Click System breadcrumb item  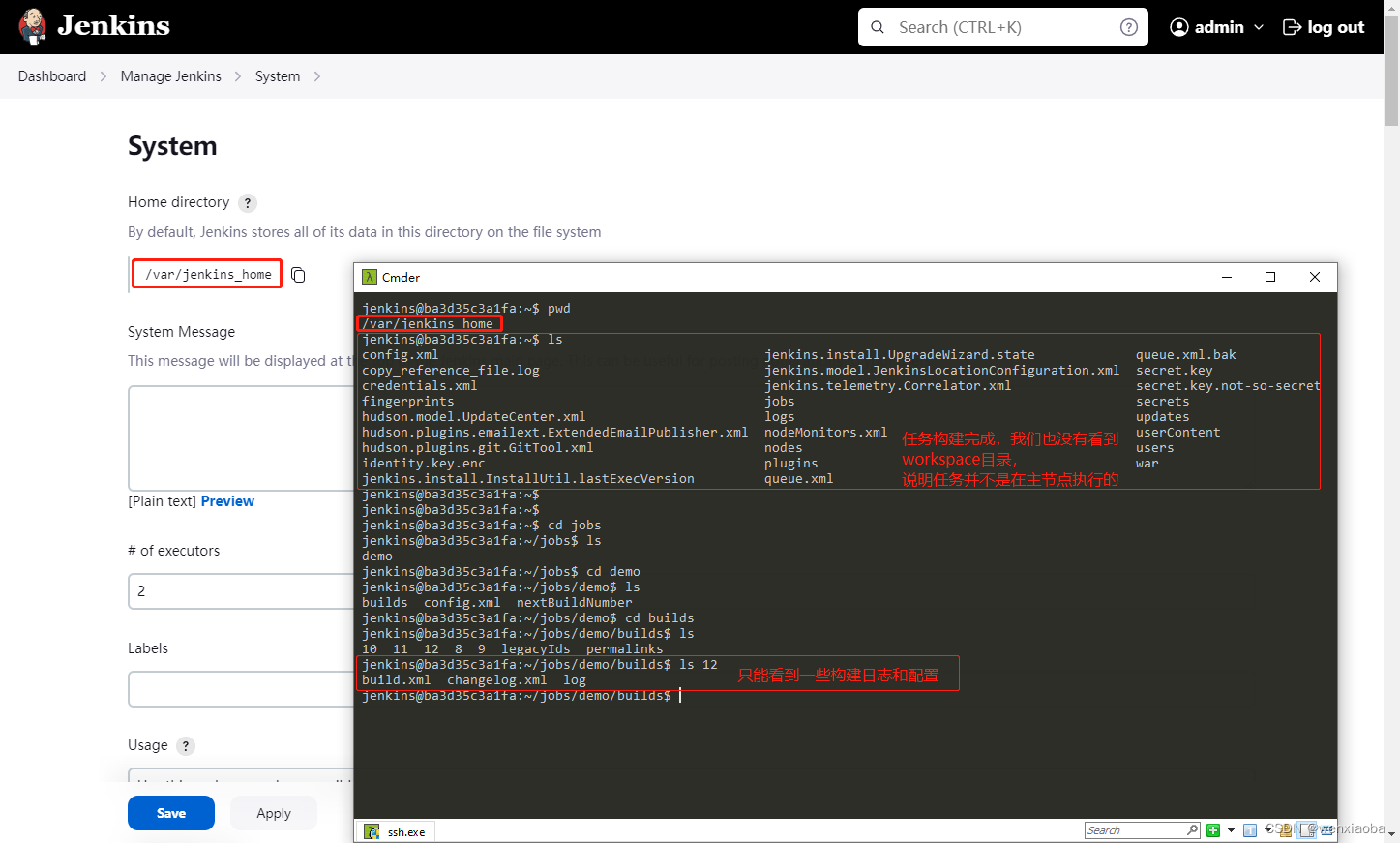(278, 76)
